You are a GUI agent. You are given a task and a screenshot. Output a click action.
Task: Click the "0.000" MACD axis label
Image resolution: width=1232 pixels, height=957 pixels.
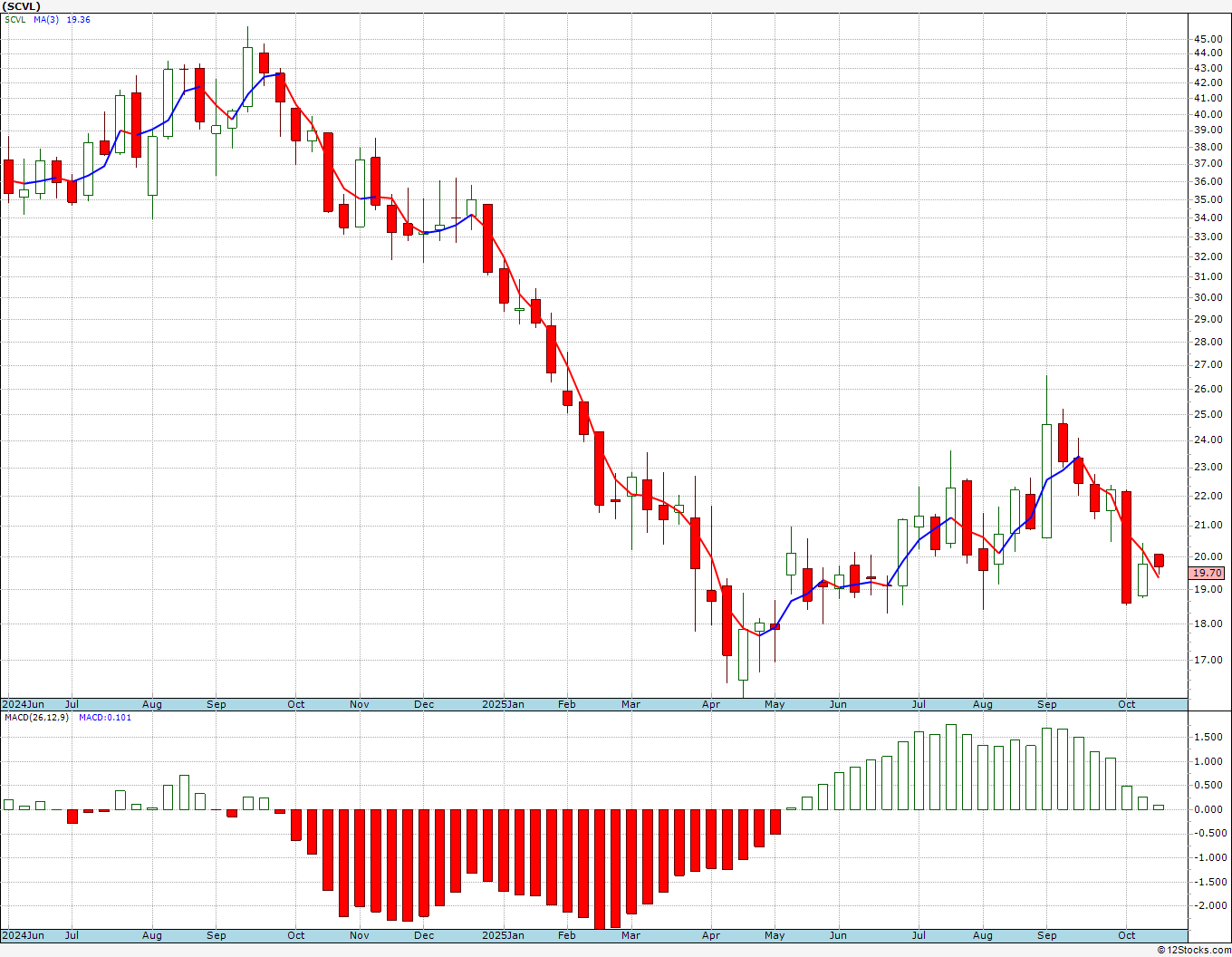[x=1208, y=809]
